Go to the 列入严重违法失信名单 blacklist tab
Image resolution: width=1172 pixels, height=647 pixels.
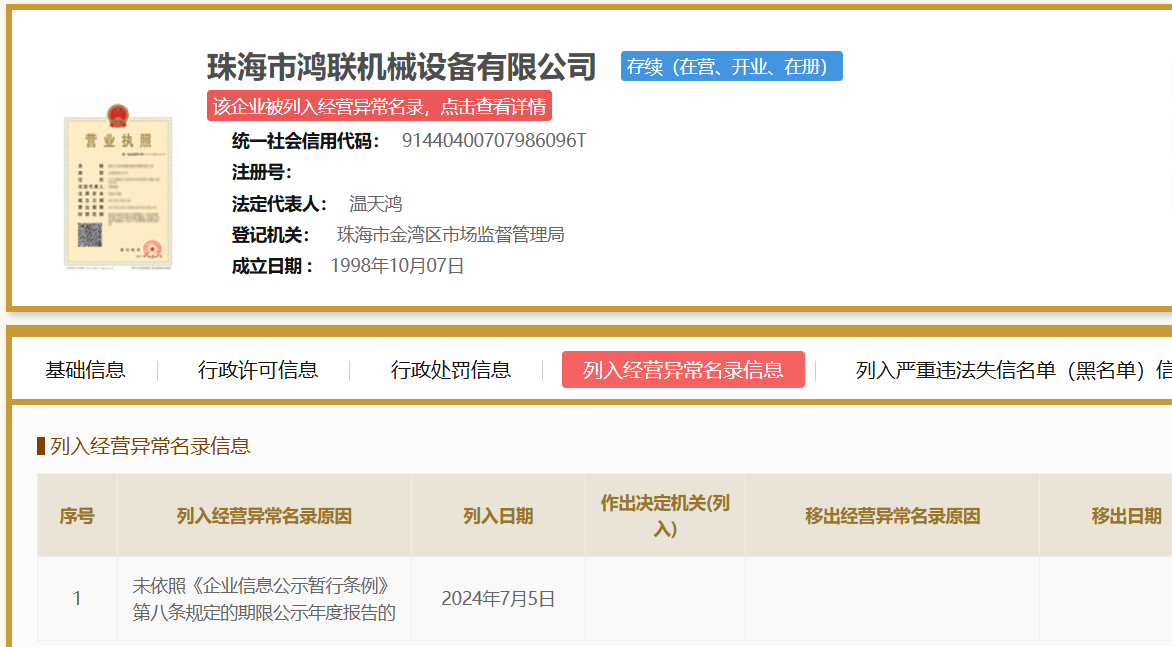click(x=1010, y=370)
